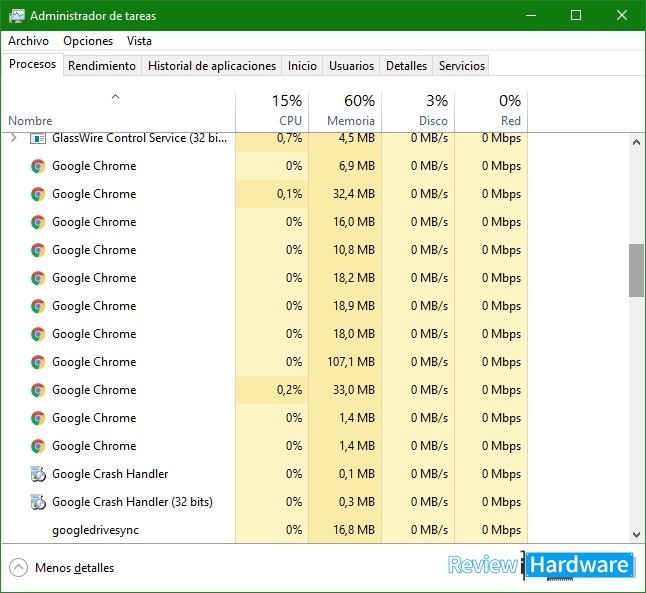Select the googledrivesync process row
646x593 pixels.
pyautogui.click(x=264, y=530)
